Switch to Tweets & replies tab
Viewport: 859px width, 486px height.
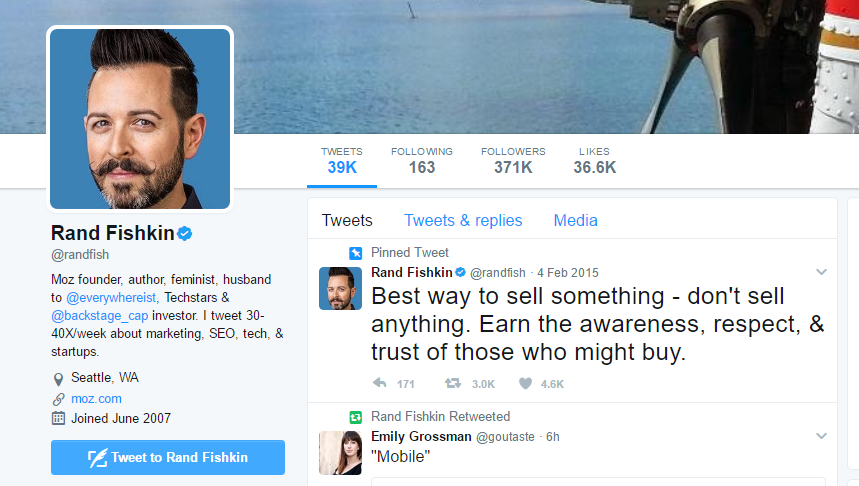[463, 220]
